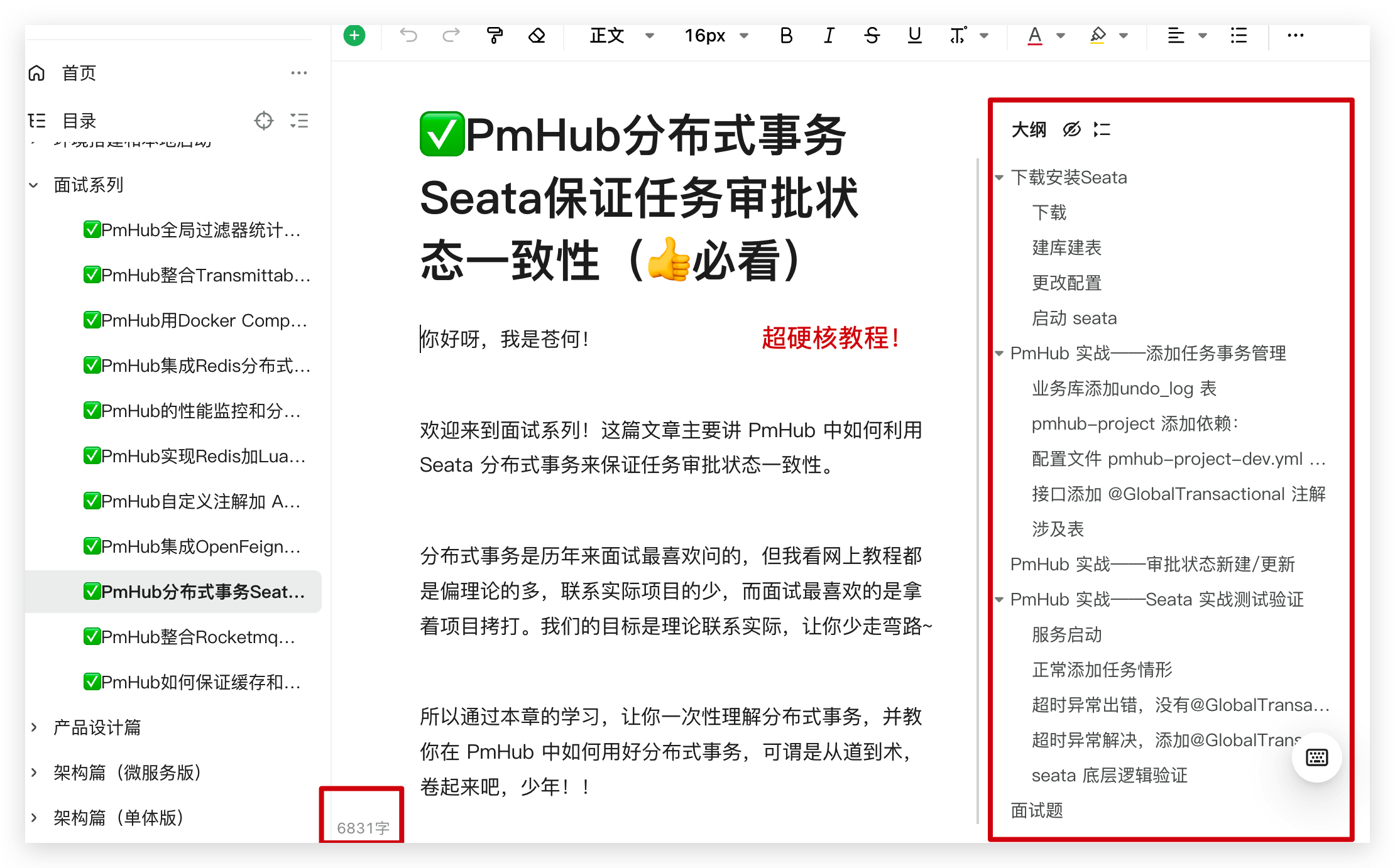Expand 架构篇（微服务版）section
Screen dimensions: 1395x868
[34, 773]
